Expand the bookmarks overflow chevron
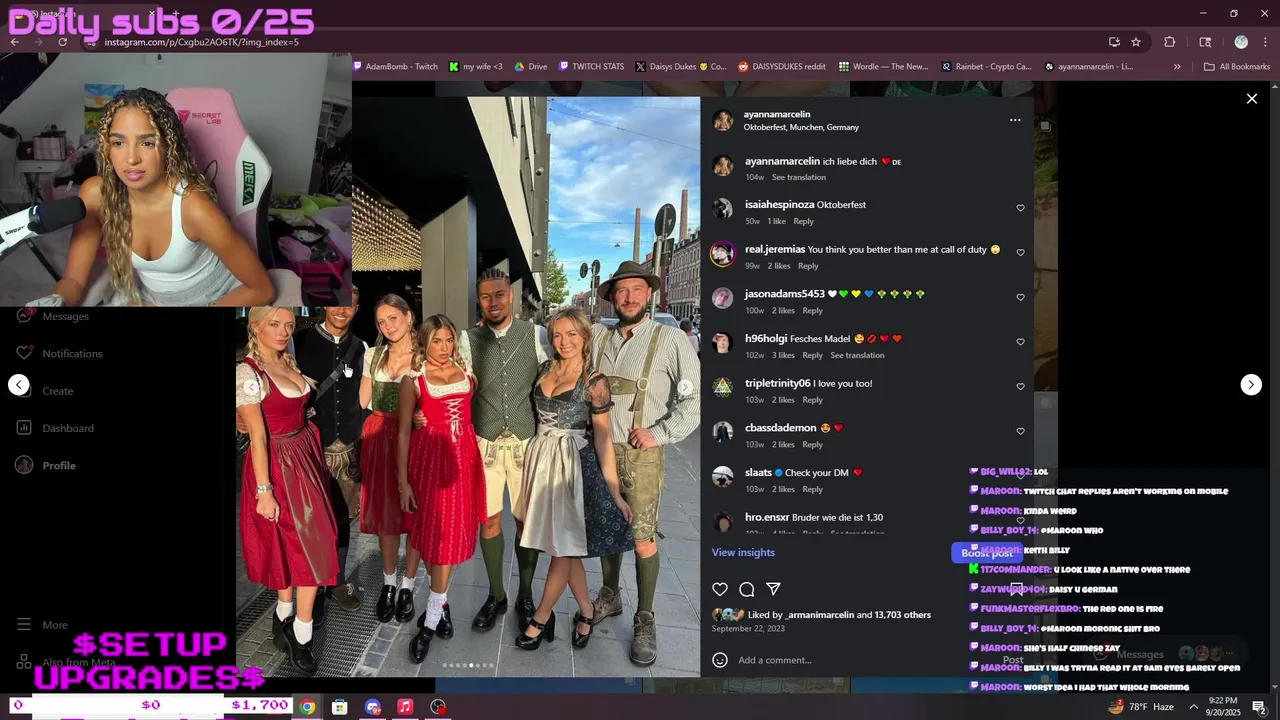Viewport: 1280px width, 720px height. point(1177,67)
